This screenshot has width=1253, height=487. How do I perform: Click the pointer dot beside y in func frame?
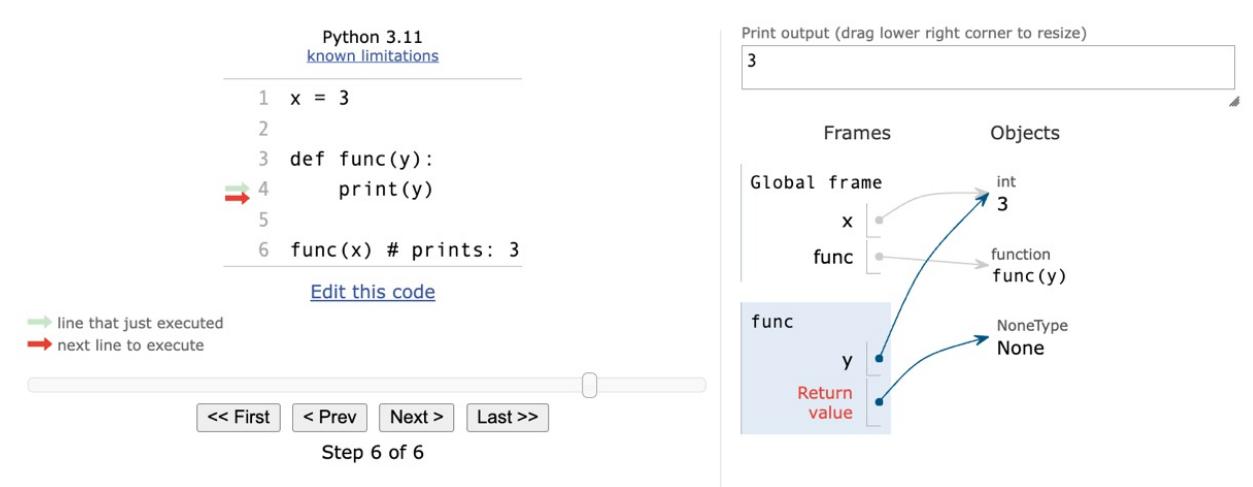[x=878, y=358]
